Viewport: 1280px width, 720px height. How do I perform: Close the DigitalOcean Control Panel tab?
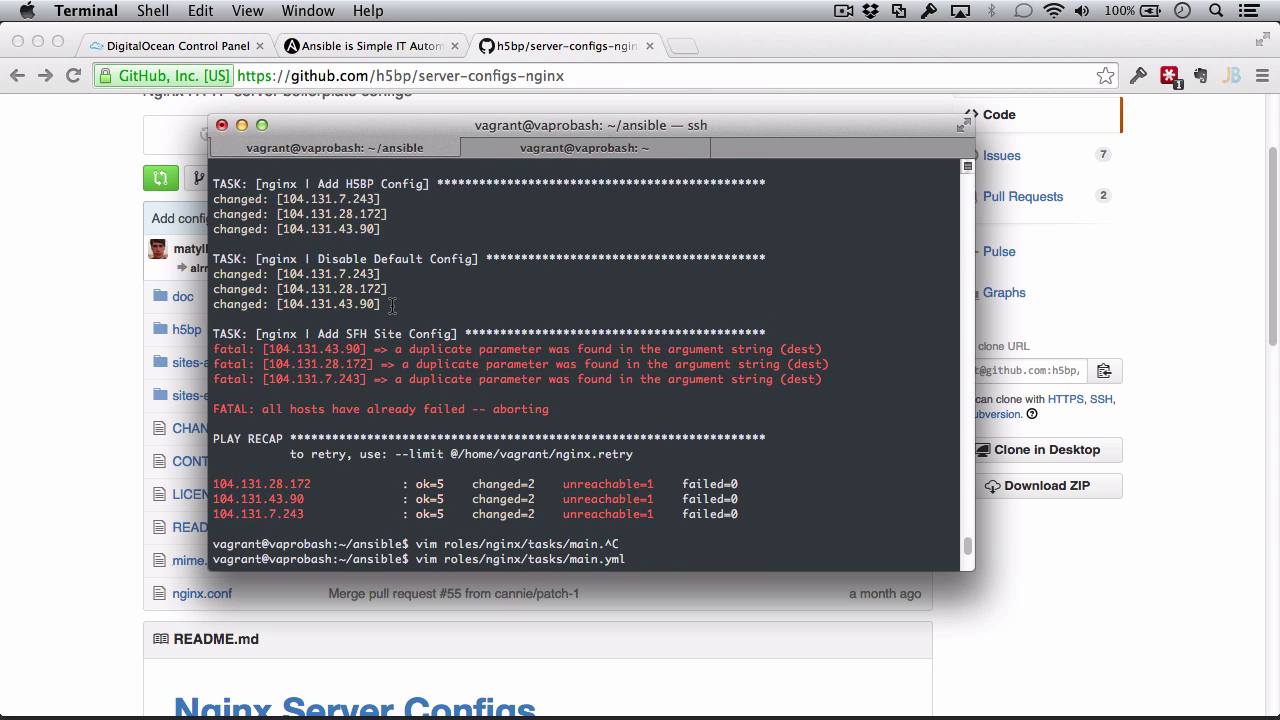(x=260, y=46)
